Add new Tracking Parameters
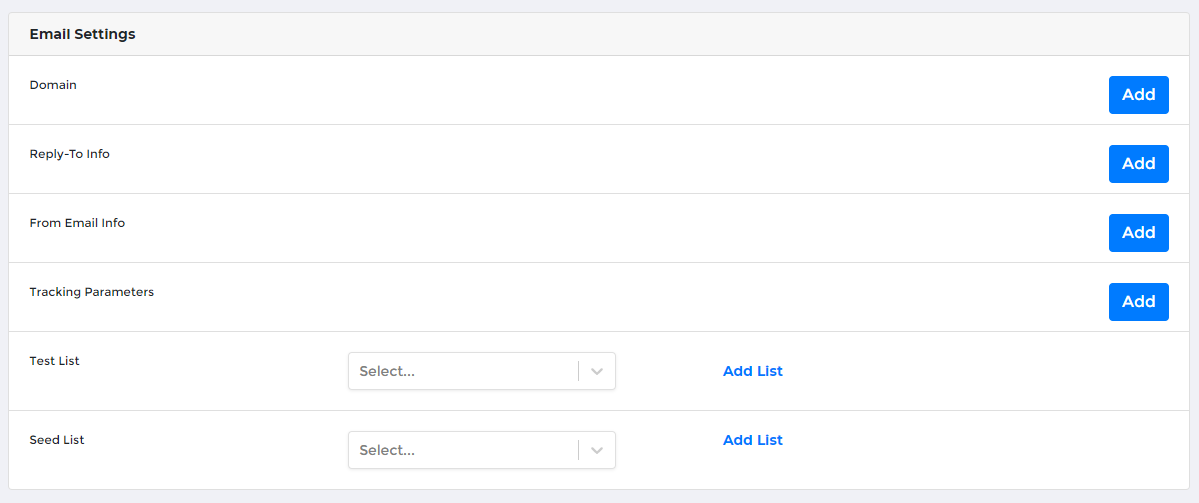Screen dimensions: 1199x503 [1138, 302]
